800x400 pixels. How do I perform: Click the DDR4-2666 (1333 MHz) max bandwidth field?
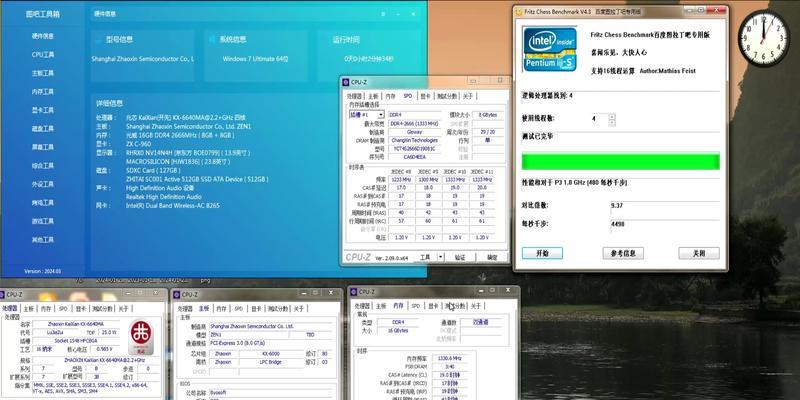(x=414, y=123)
